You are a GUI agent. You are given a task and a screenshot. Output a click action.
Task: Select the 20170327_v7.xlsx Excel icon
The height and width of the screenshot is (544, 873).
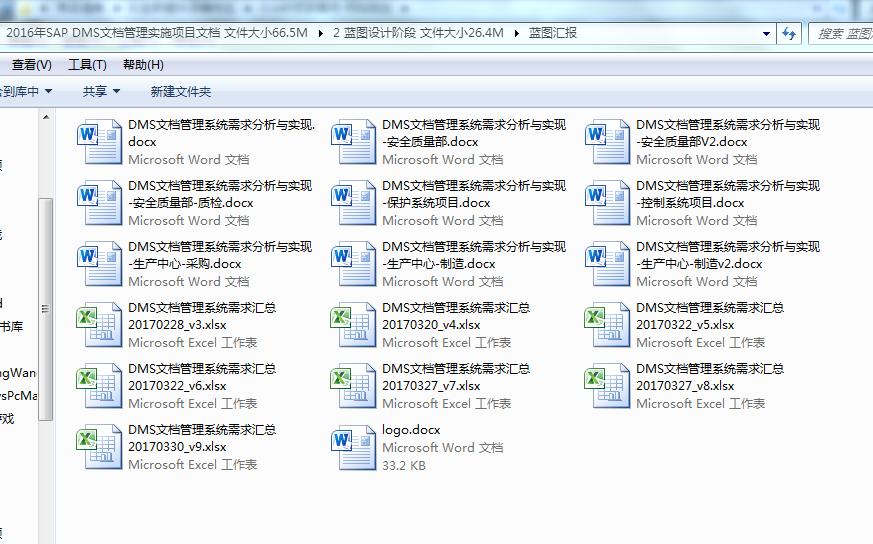pyautogui.click(x=354, y=386)
